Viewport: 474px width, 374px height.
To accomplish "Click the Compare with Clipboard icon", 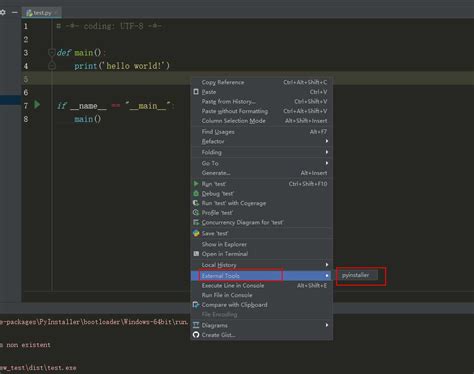I will click(196, 305).
